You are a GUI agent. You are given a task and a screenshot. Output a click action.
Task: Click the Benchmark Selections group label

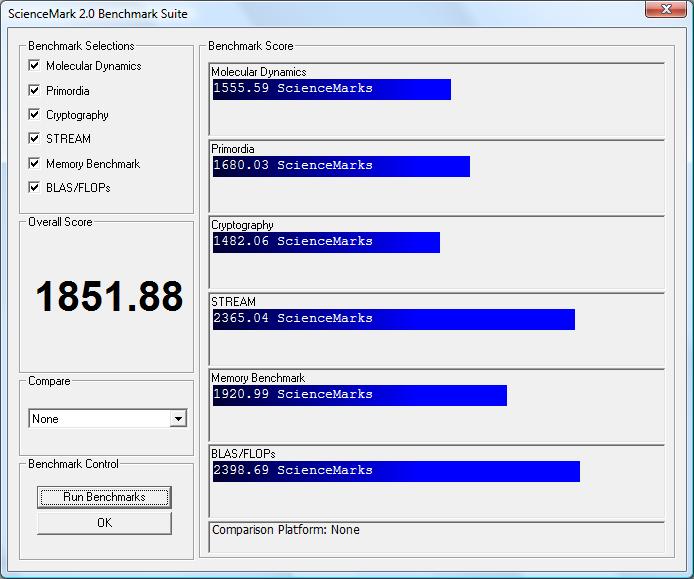pyautogui.click(x=81, y=46)
